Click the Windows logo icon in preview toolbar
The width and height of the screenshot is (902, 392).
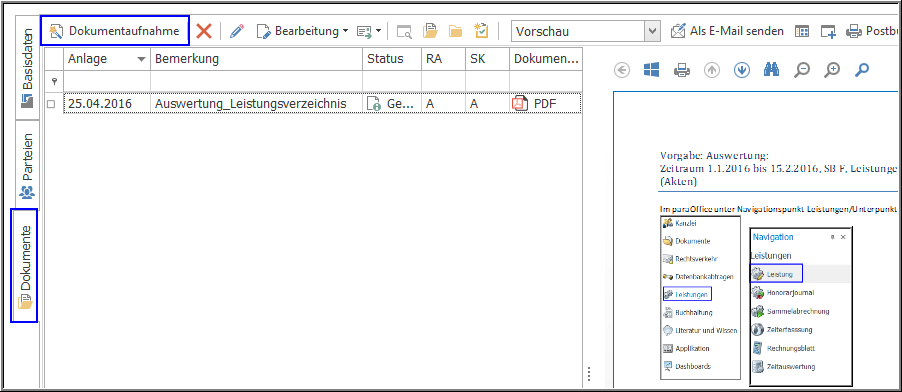click(x=652, y=70)
